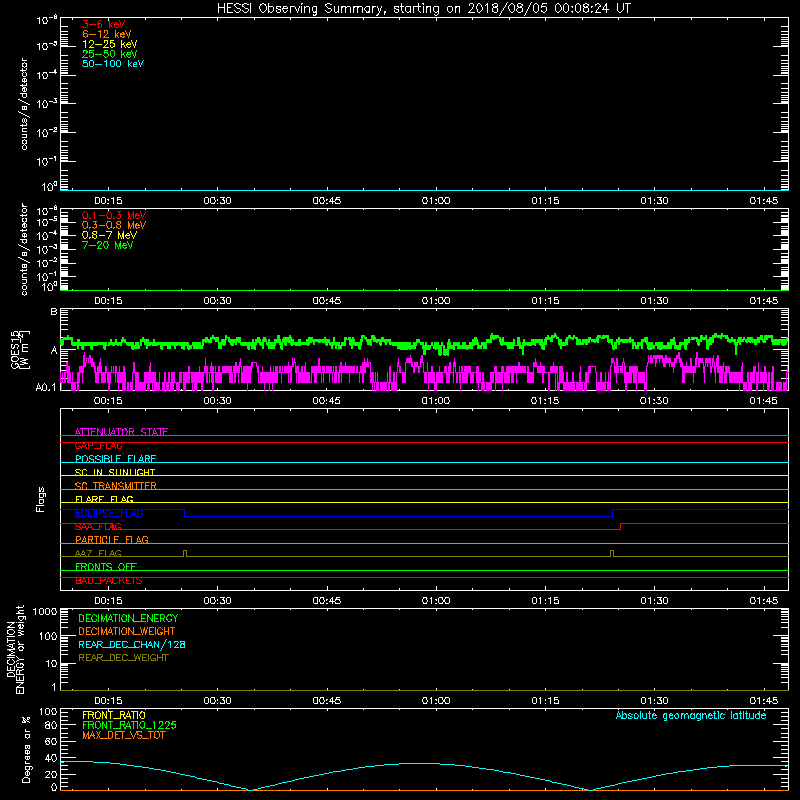Pick the AAZ_FLAG label

98,553
